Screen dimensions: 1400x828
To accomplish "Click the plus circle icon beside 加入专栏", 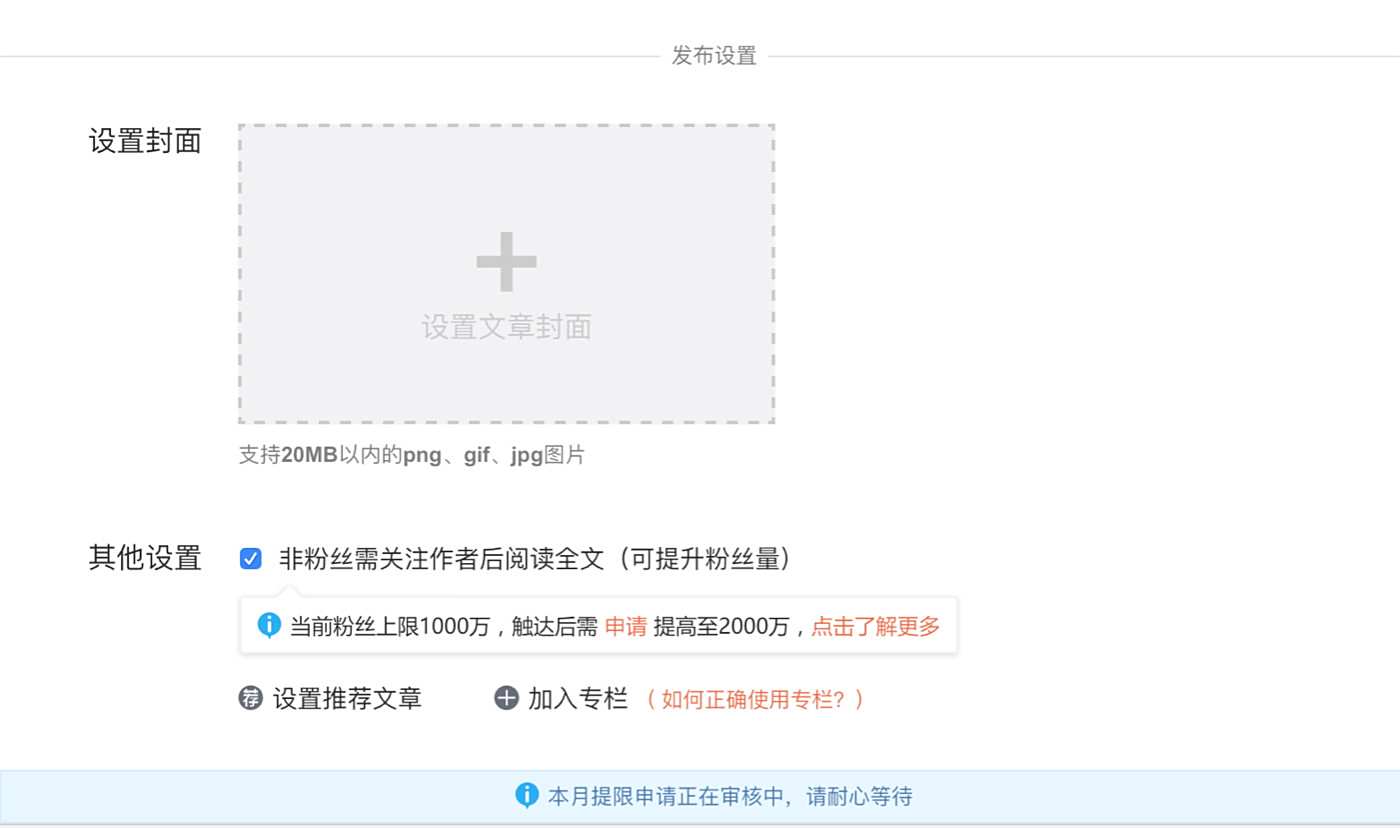I will tap(506, 698).
